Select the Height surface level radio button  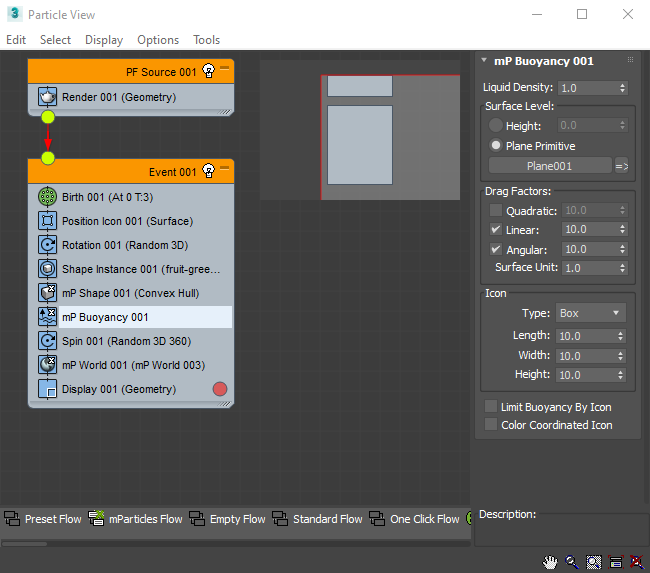click(496, 125)
